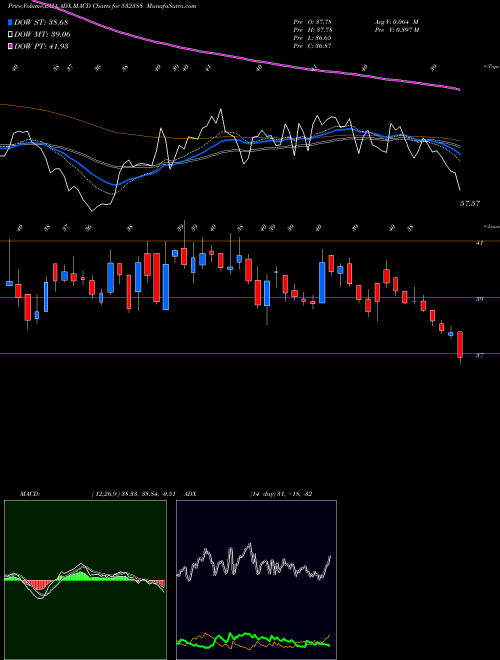500x660 pixels.
Task: Open the dark blue ADX chart
Action: tap(256, 580)
